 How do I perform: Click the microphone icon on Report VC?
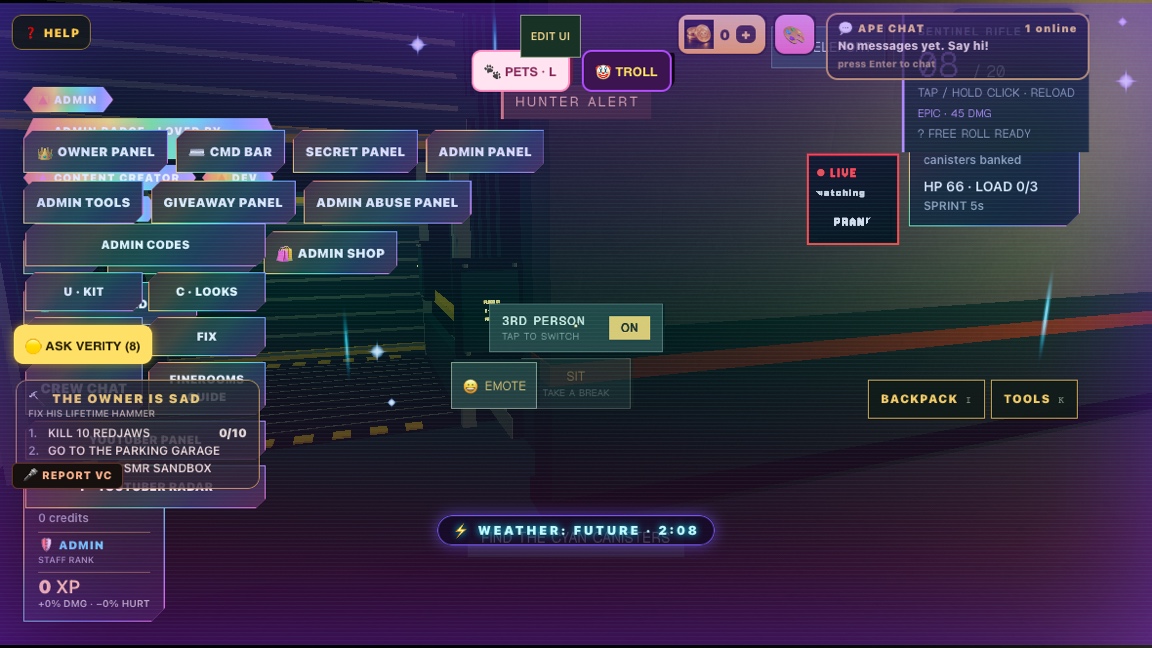point(30,475)
